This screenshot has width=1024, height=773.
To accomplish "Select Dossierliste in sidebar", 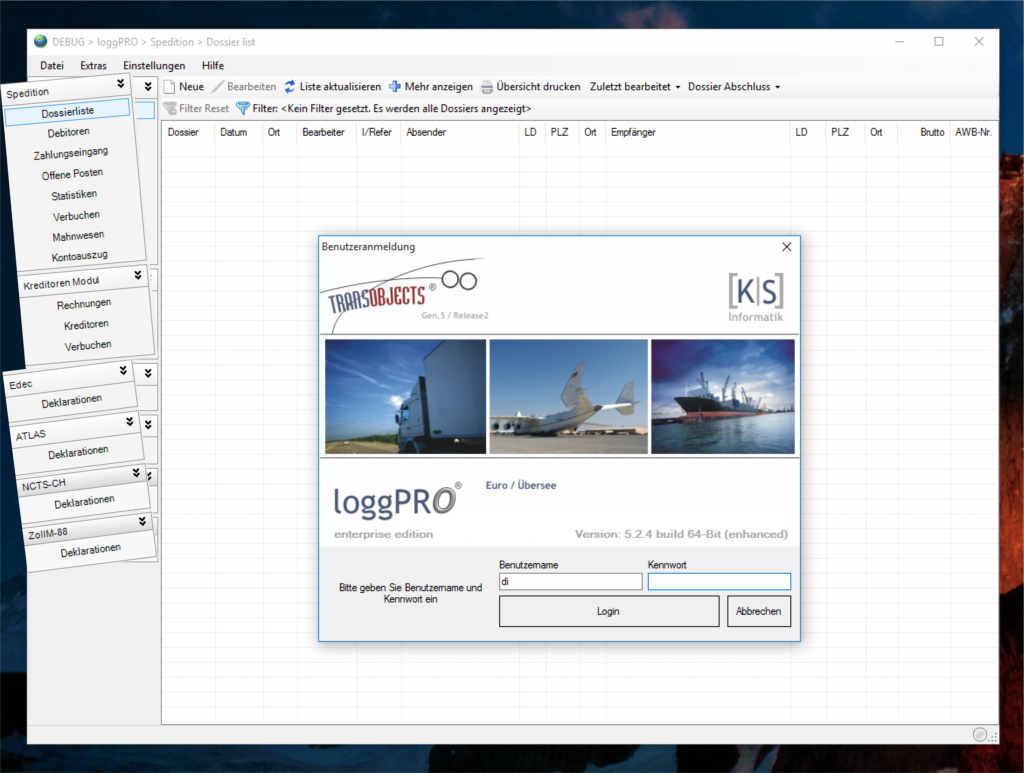I will click(x=67, y=112).
